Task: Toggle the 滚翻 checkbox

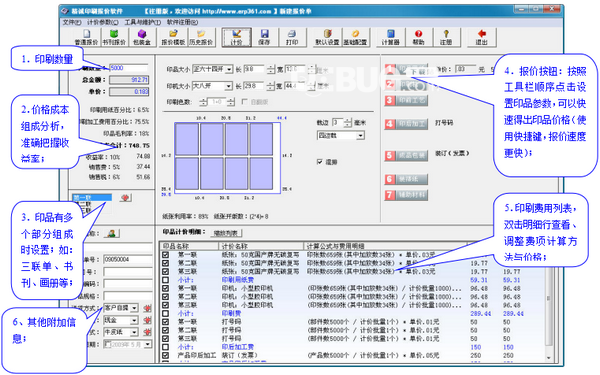Action: tap(320, 162)
